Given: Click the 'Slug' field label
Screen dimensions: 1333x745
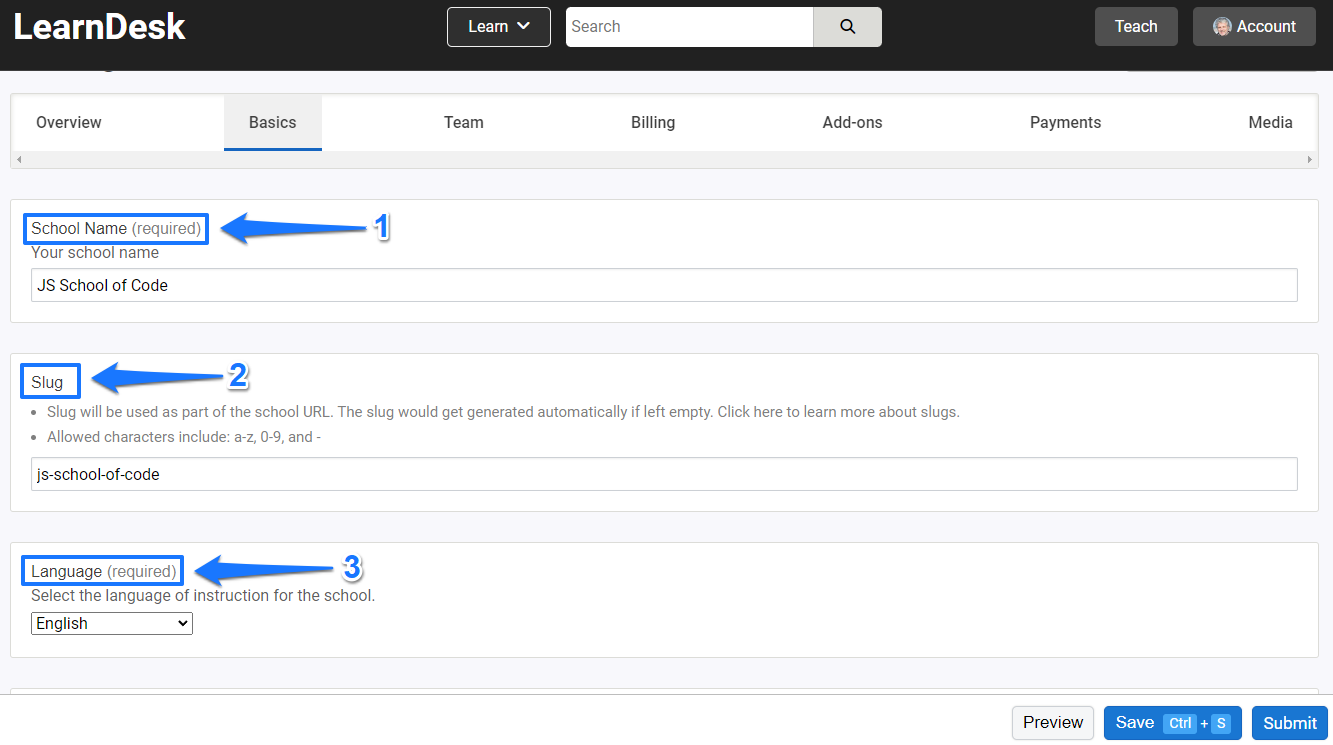Looking at the screenshot, I should point(47,382).
